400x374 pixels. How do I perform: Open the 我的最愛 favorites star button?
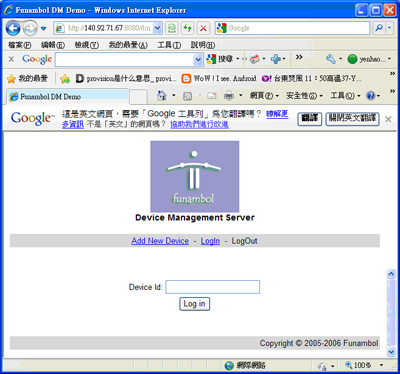coord(27,79)
